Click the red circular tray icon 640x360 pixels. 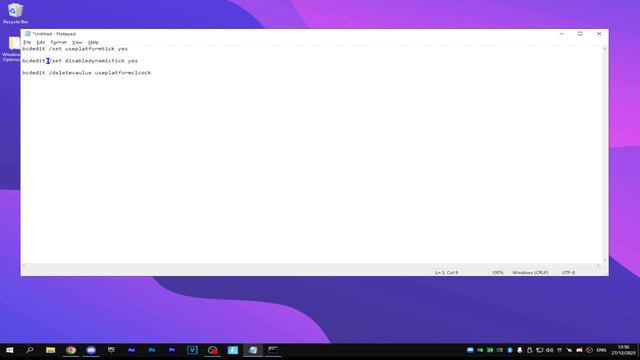tap(589, 350)
